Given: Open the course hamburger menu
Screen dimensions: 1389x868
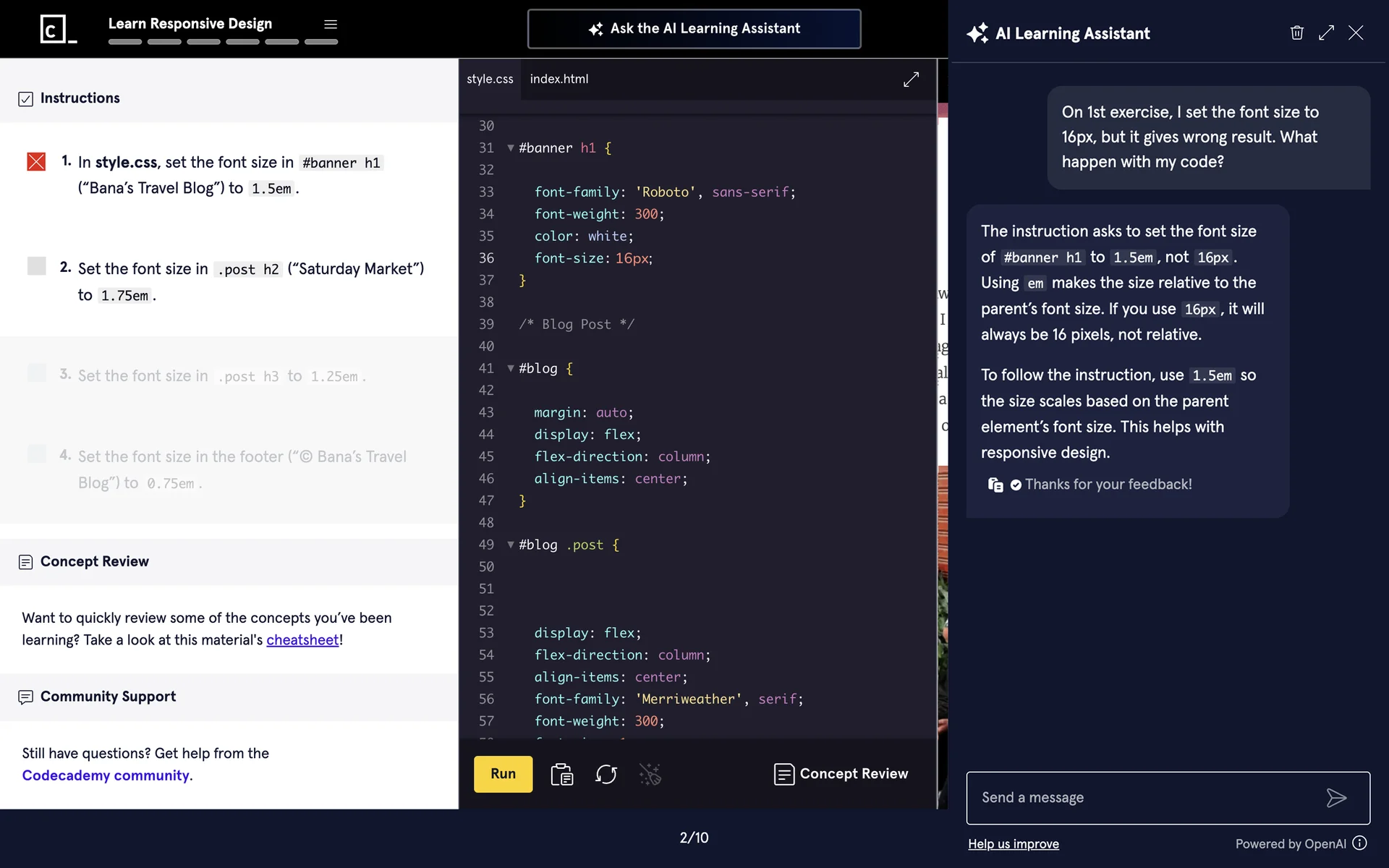Looking at the screenshot, I should [331, 25].
